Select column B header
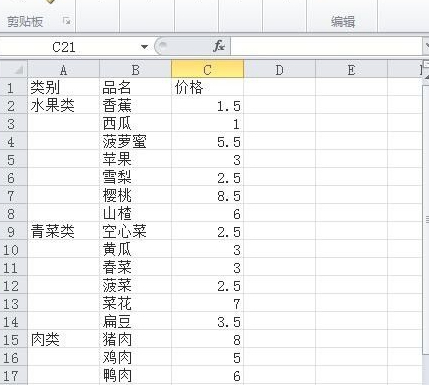Viewport: 429px width, 385px height. click(135, 70)
